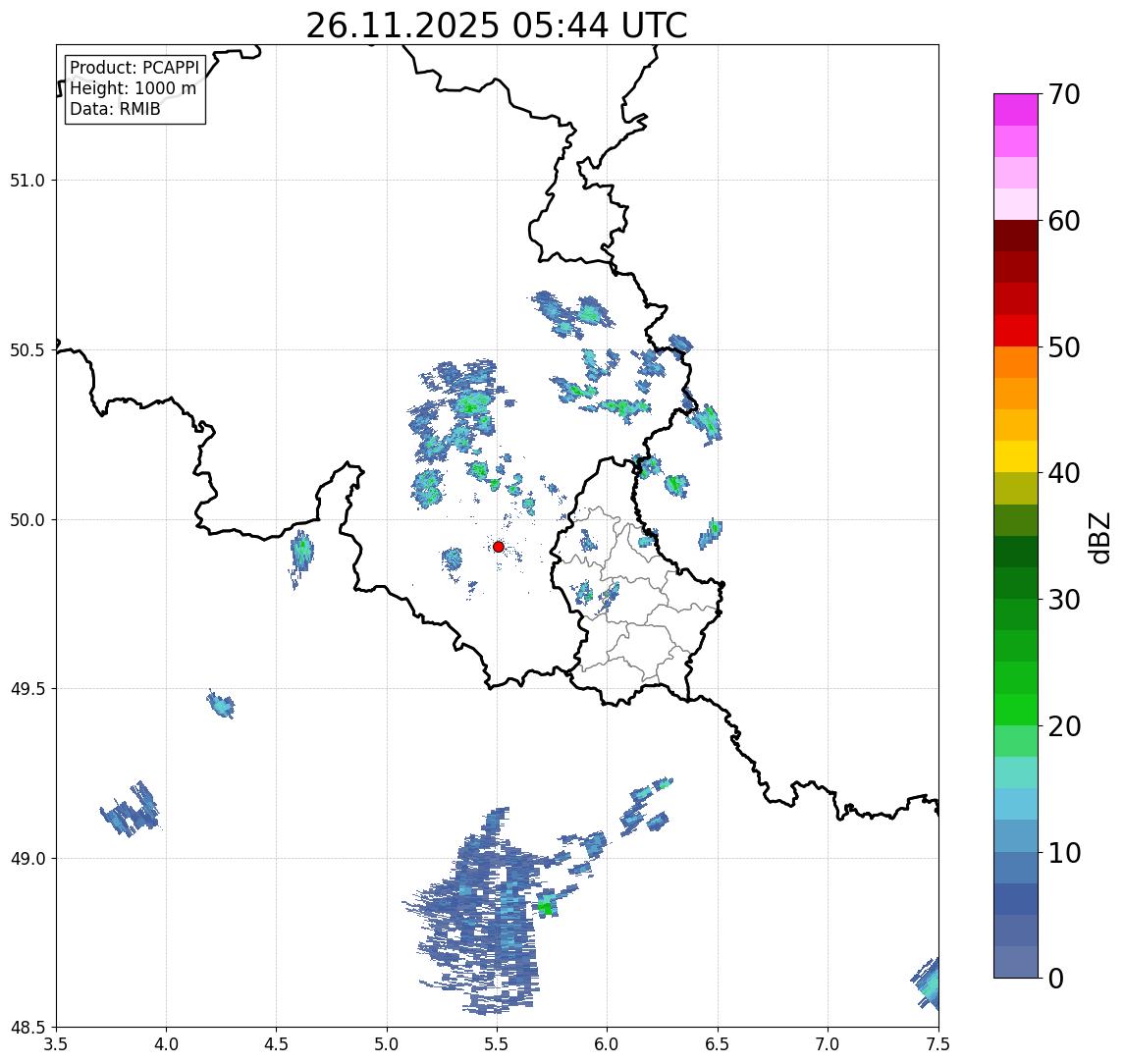Click the latitude axis label 49.5
The height and width of the screenshot is (1064, 1124).
(27, 689)
